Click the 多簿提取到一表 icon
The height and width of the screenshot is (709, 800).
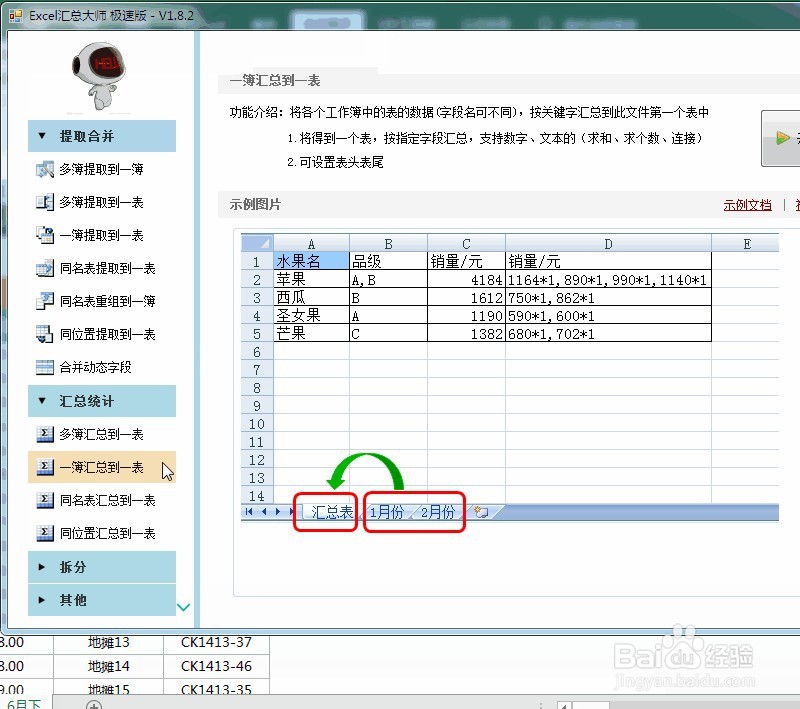tap(45, 202)
